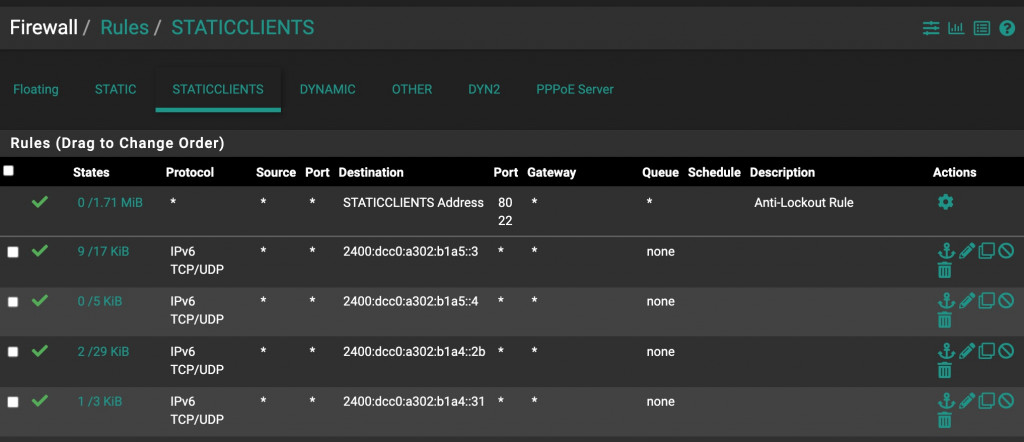Click the Rules breadcrumb link

pyautogui.click(x=123, y=27)
